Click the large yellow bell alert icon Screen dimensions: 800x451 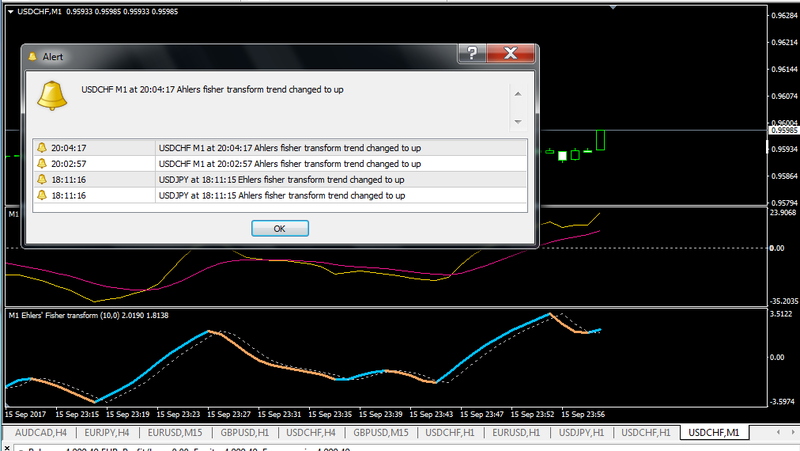(52, 95)
